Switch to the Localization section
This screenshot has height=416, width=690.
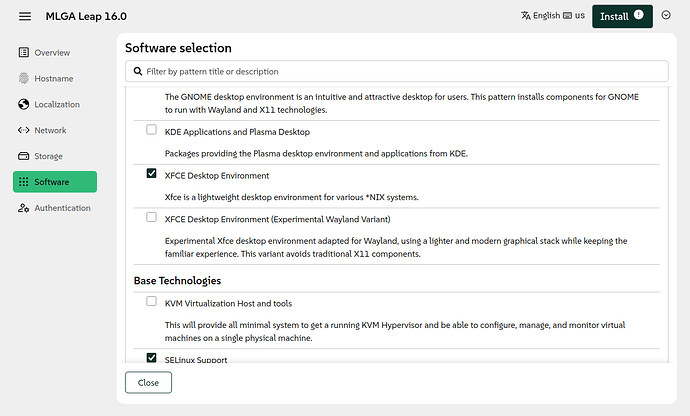pos(55,104)
